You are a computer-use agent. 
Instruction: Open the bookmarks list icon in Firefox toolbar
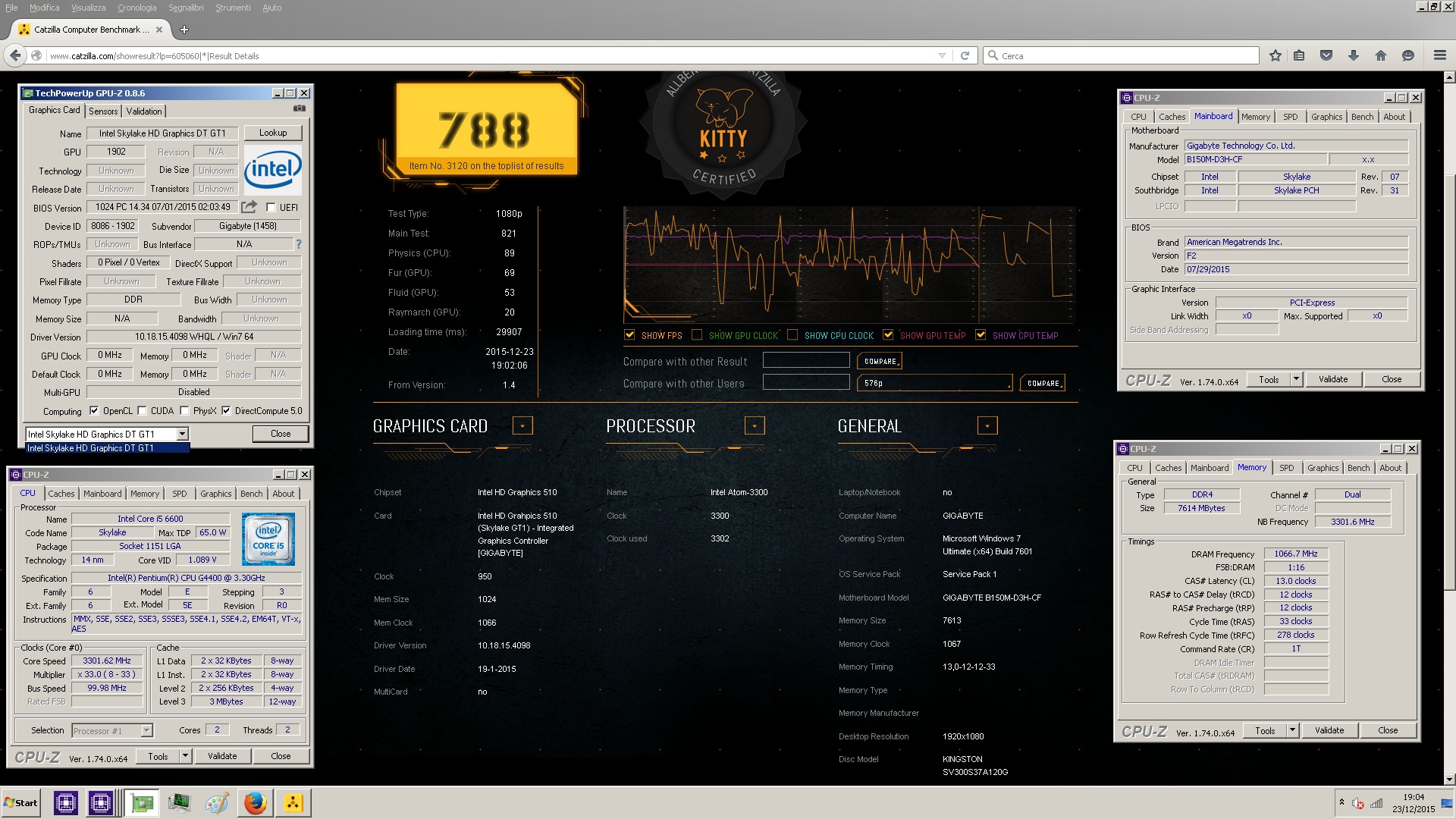[1299, 55]
